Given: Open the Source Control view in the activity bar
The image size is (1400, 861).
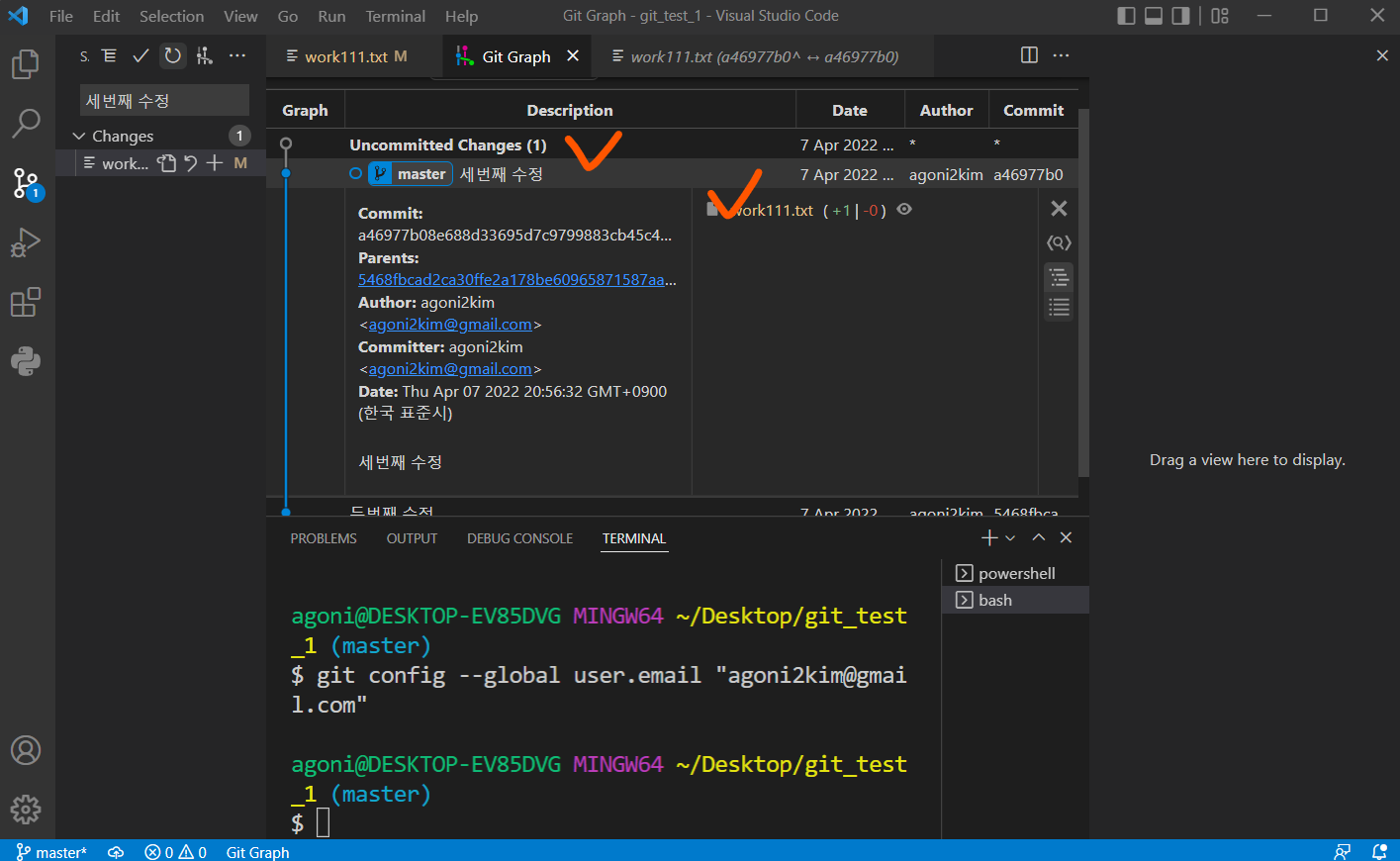Looking at the screenshot, I should pyautogui.click(x=25, y=183).
